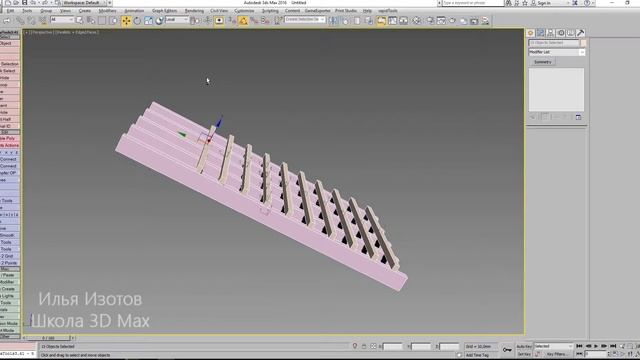This screenshot has width=640, height=360.
Task: Open the Display command panel tab
Action: 570,33
